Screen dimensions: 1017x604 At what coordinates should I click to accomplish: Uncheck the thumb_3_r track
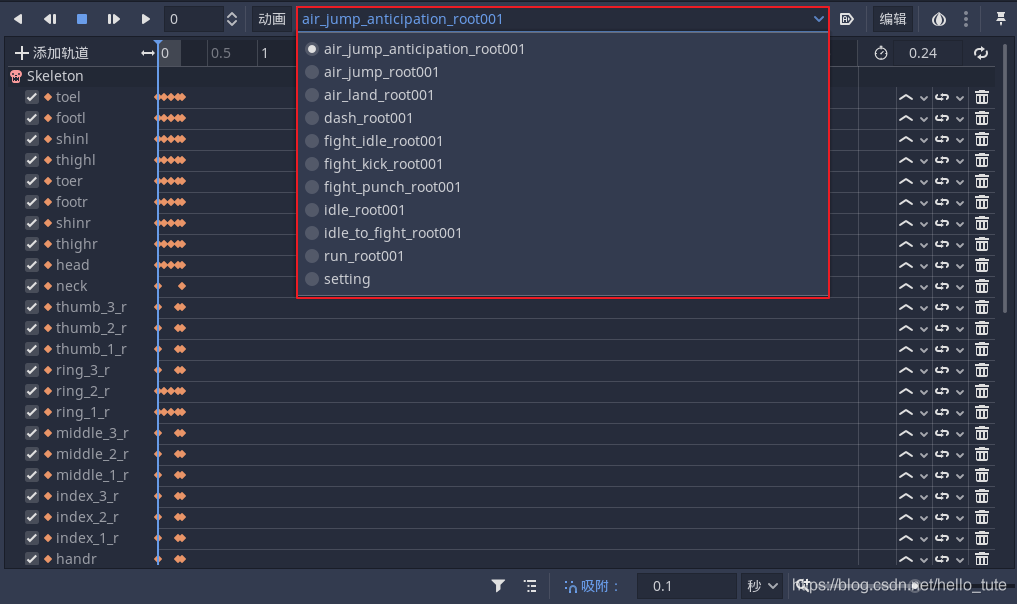point(32,307)
